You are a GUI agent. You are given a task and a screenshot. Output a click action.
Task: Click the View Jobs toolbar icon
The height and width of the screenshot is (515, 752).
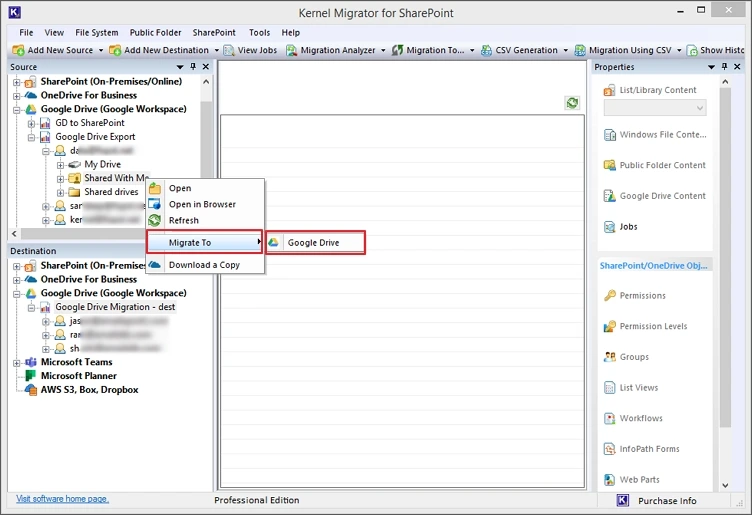point(229,50)
